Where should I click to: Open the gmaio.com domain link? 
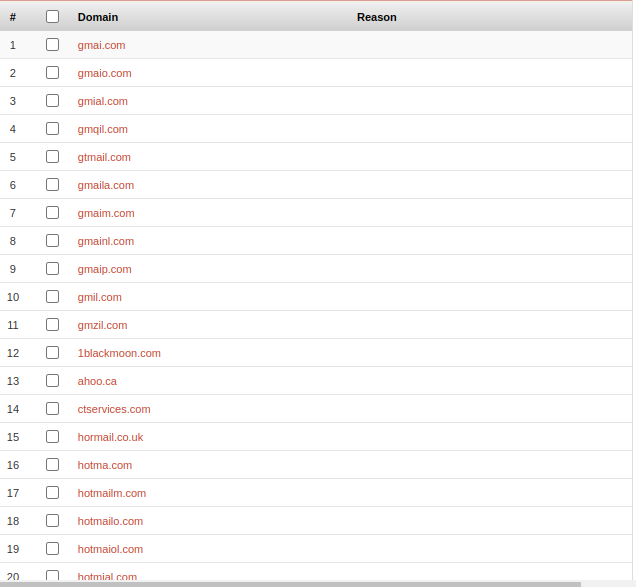pos(104,73)
